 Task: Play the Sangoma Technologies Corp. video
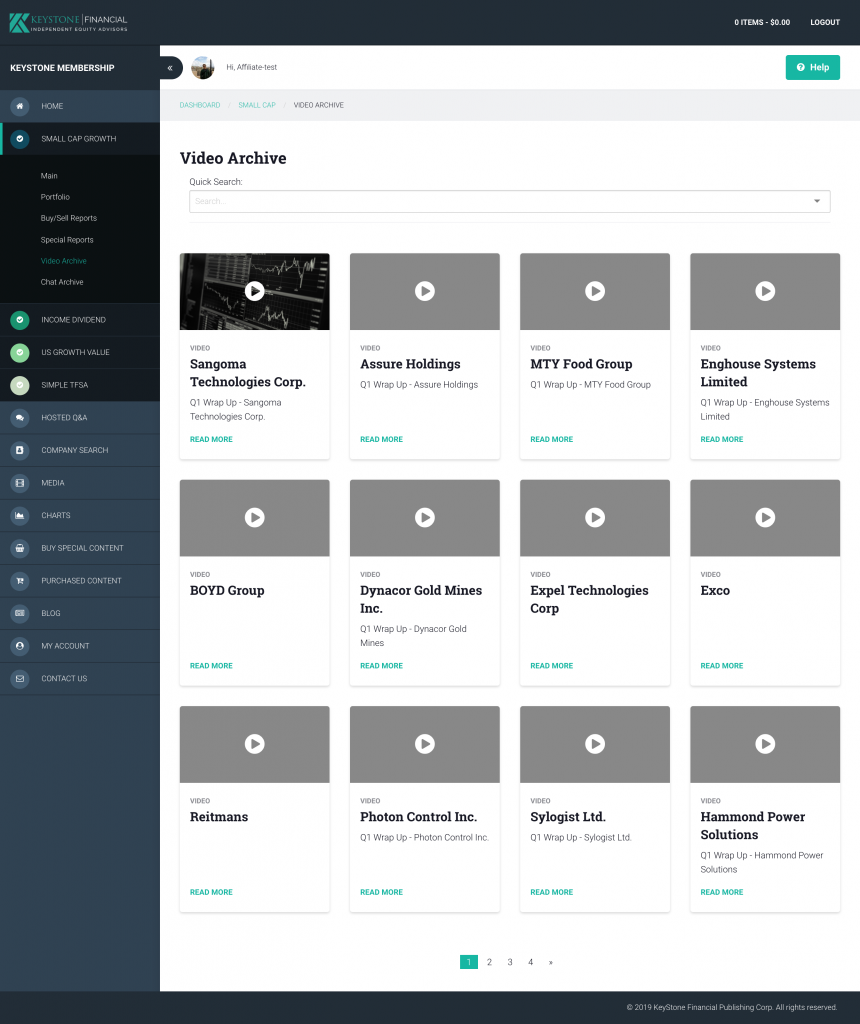pos(255,291)
